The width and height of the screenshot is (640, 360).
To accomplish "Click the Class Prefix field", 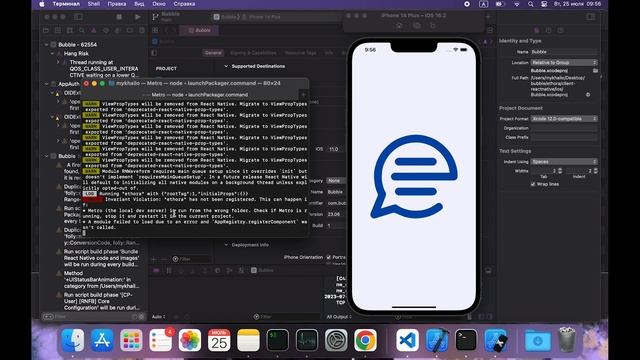I will [564, 138].
